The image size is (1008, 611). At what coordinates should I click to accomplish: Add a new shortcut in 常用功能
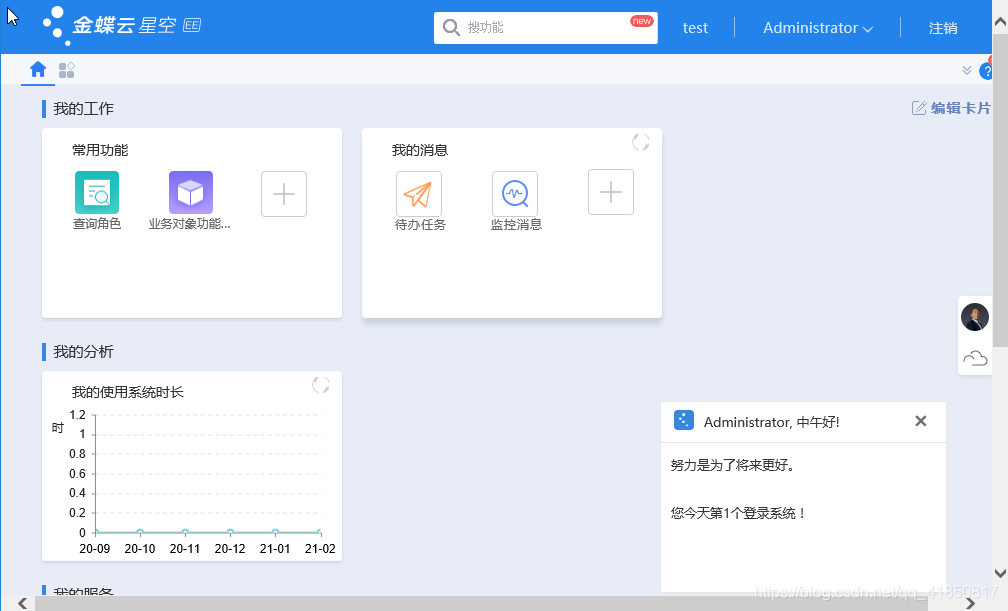point(283,193)
